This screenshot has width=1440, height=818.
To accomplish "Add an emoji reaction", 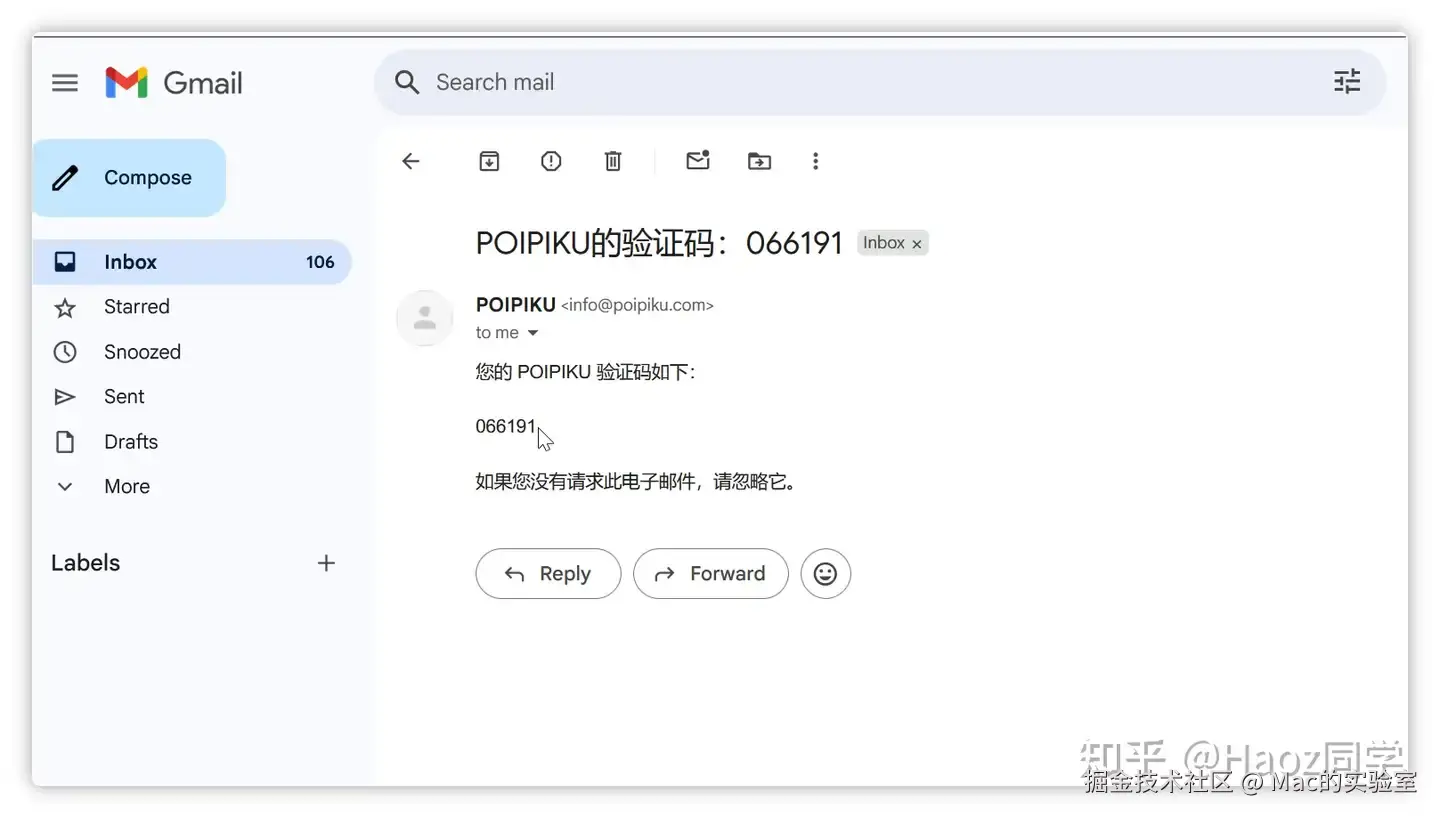I will 826,574.
